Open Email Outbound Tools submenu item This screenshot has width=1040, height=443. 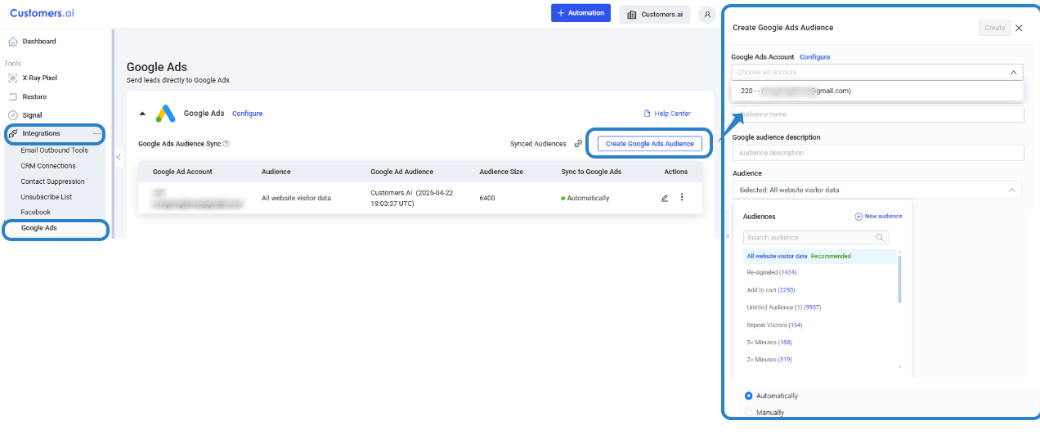point(54,150)
